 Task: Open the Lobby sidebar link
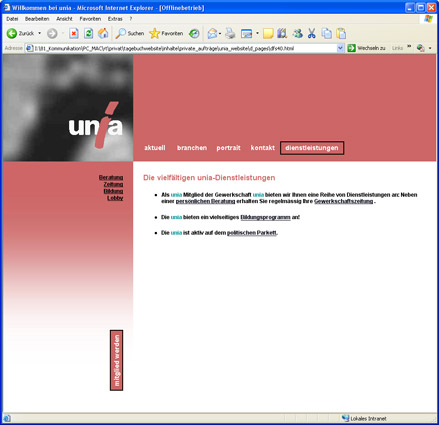115,198
